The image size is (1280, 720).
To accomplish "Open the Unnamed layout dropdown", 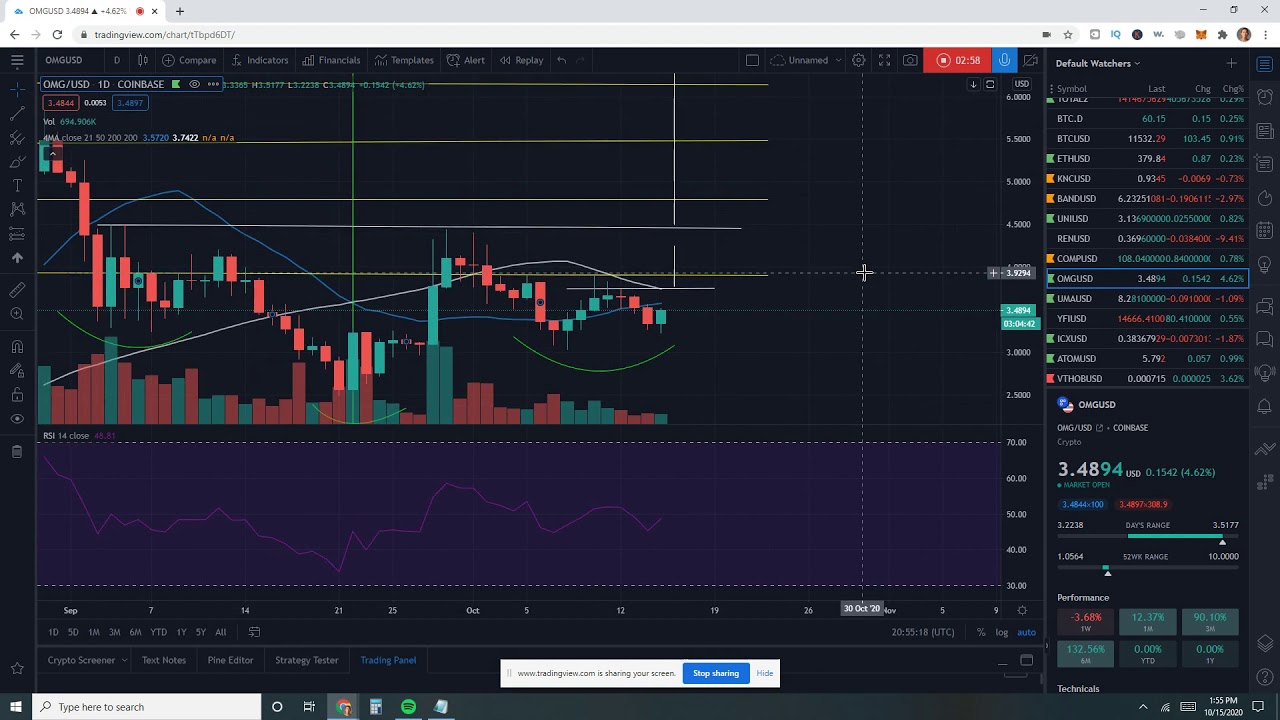I will 807,60.
